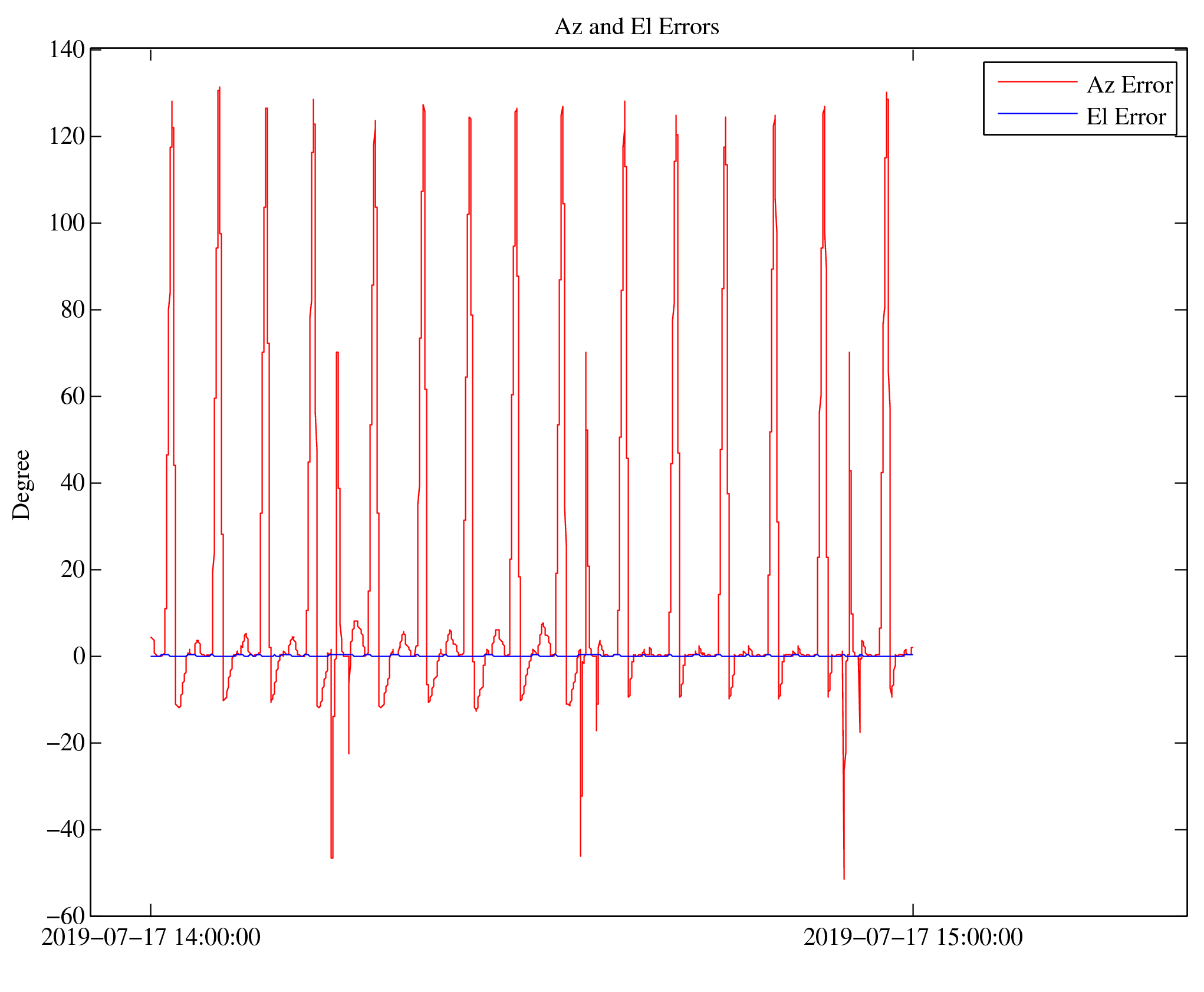This screenshot has width=1204, height=992.
Task: Select the Az Error legend label
Action: 1129,85
